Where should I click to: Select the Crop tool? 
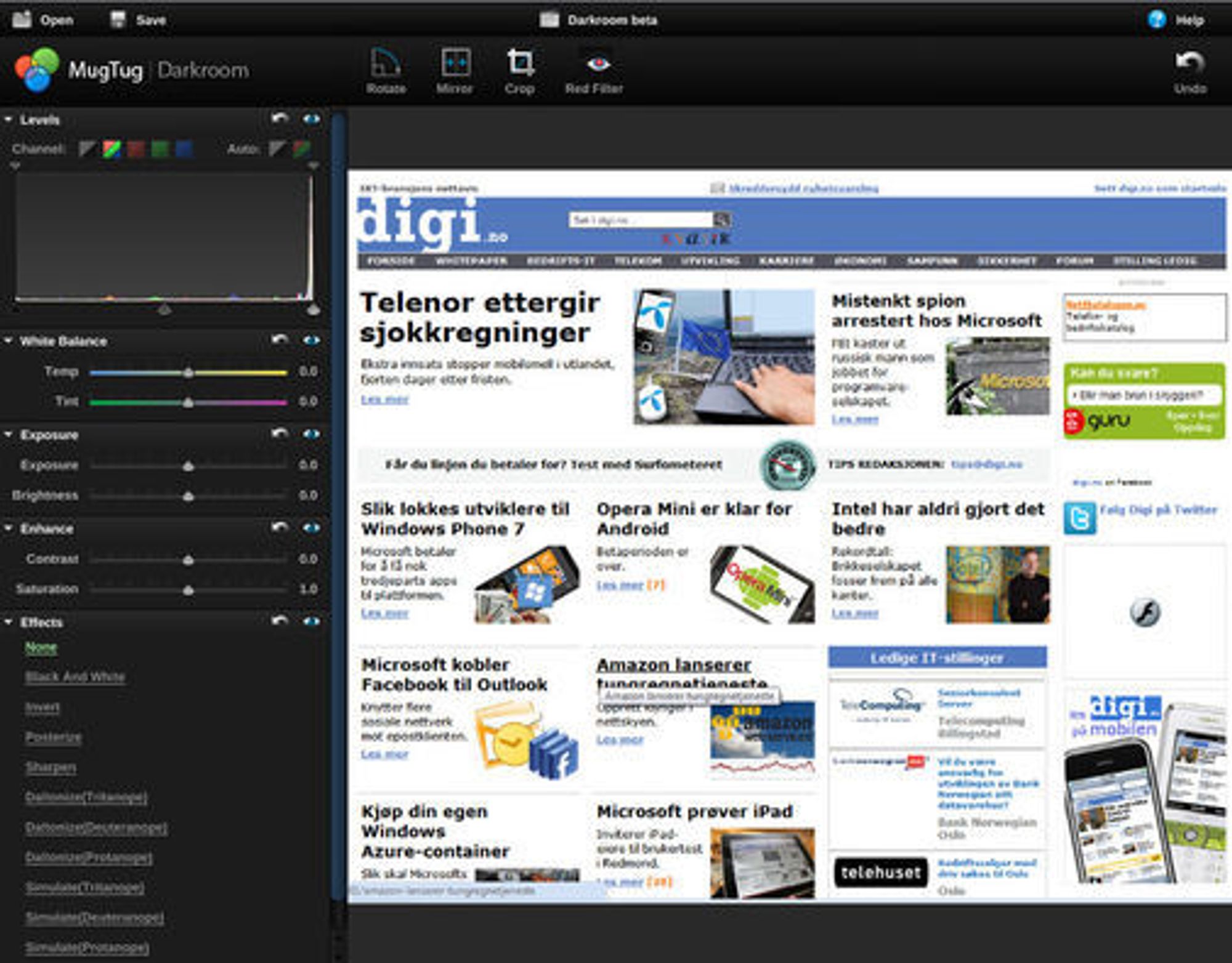pyautogui.click(x=520, y=71)
